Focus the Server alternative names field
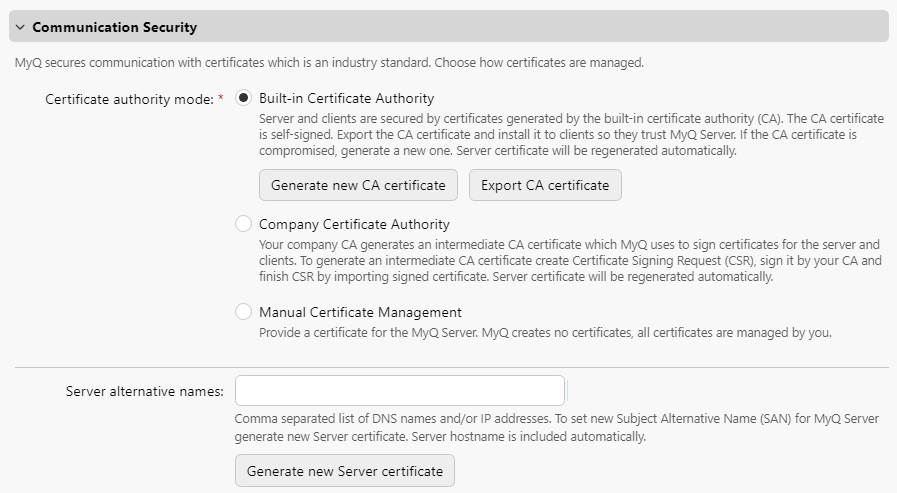The width and height of the screenshot is (897, 493). [x=399, y=390]
